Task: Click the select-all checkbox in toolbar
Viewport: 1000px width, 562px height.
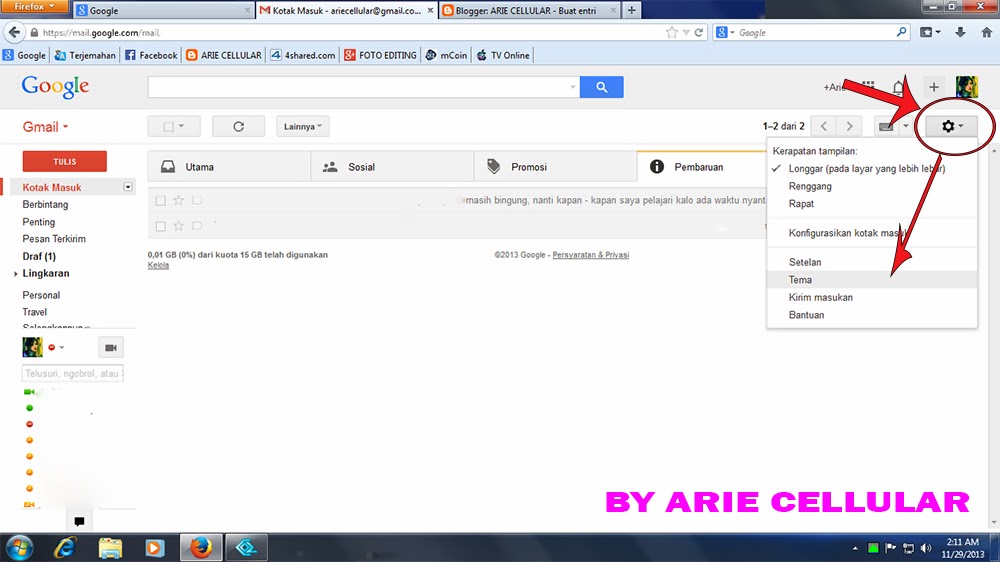Action: point(168,126)
